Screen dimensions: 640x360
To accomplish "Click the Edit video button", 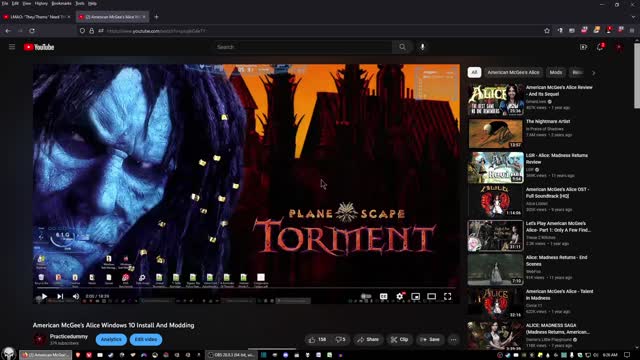I will point(146,340).
